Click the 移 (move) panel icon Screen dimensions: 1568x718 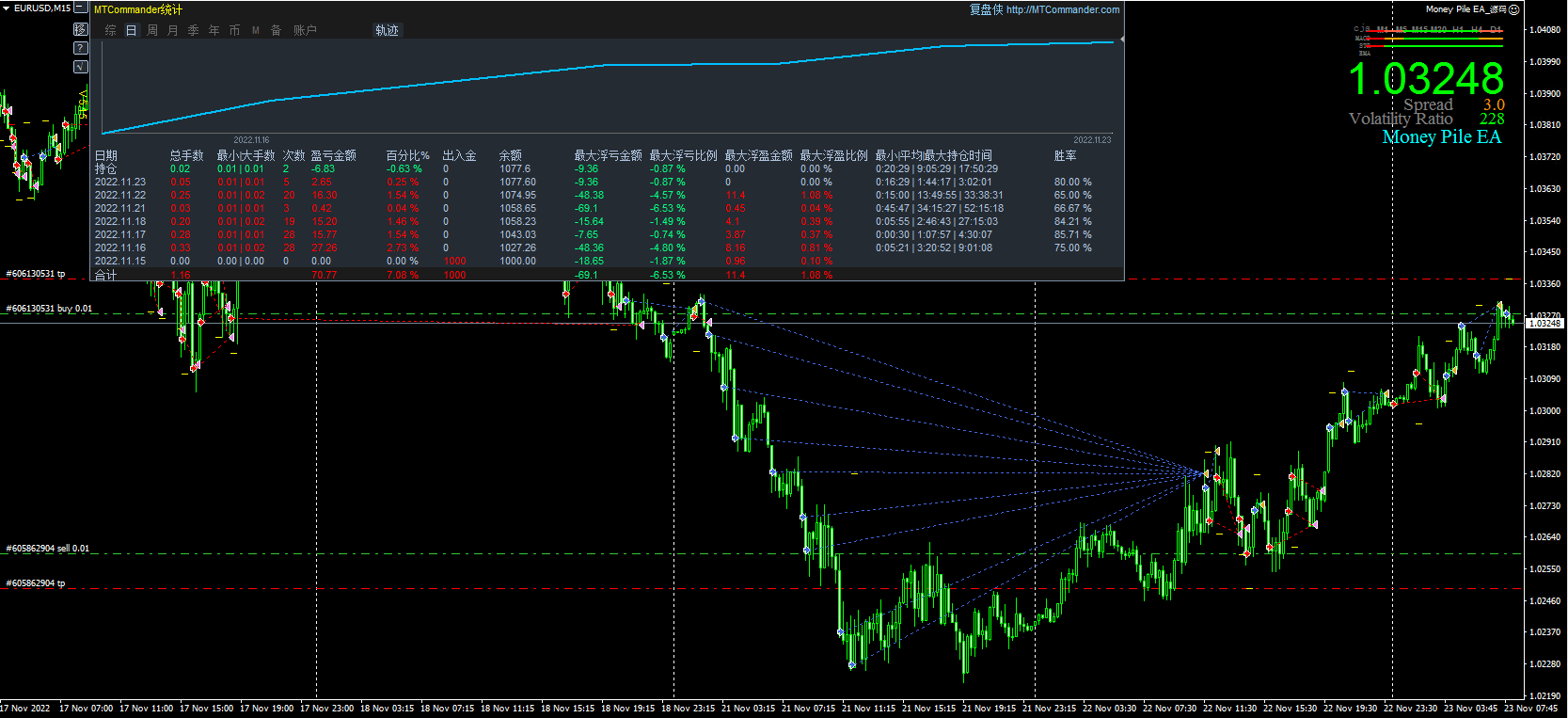(80, 29)
